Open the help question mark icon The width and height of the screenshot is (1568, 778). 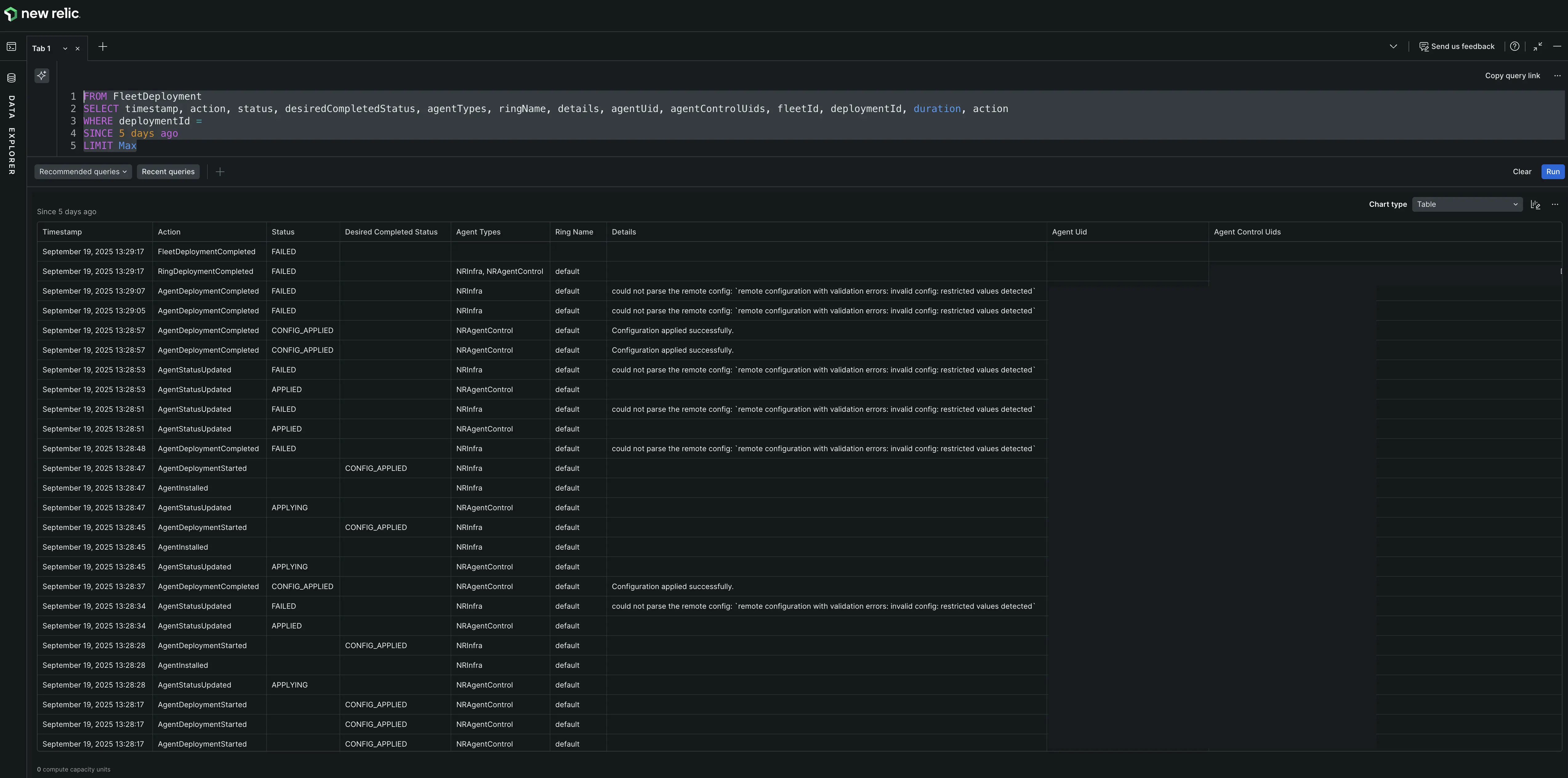[x=1515, y=46]
